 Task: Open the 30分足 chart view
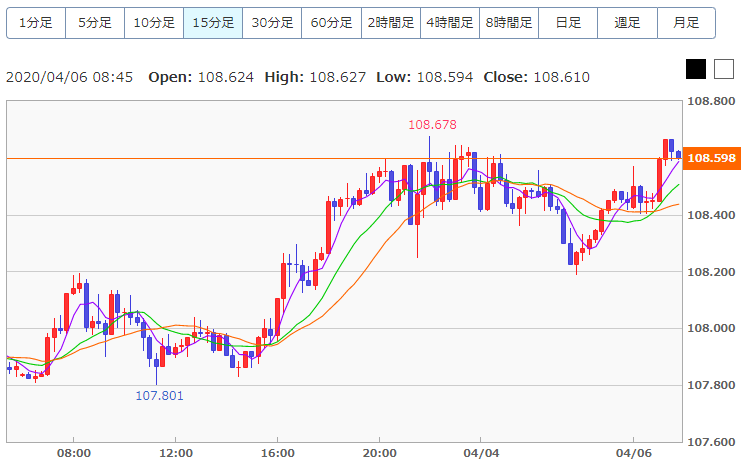pos(272,22)
